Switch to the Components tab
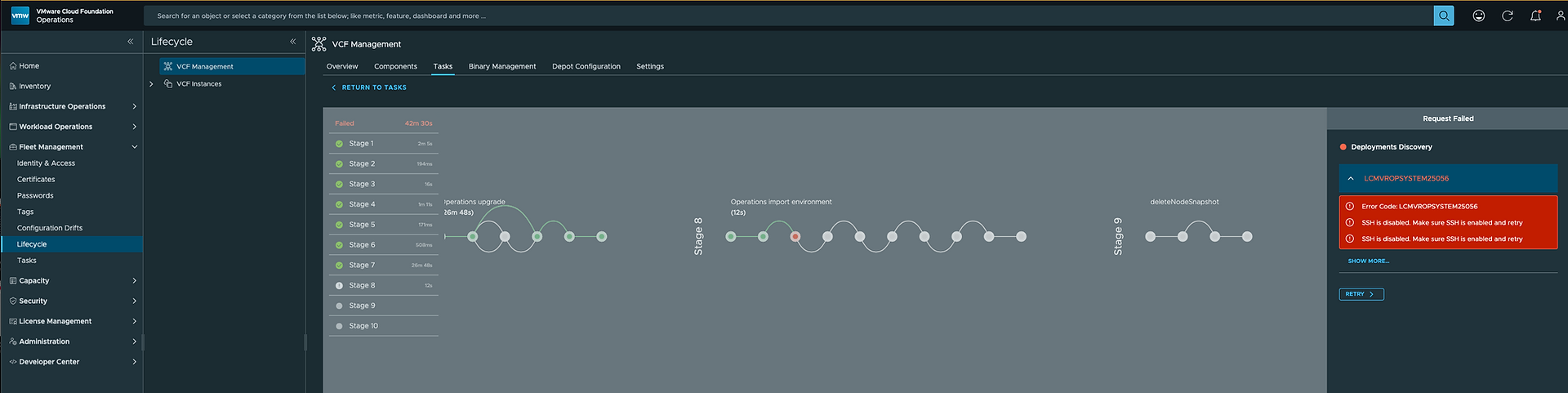 click(x=395, y=66)
